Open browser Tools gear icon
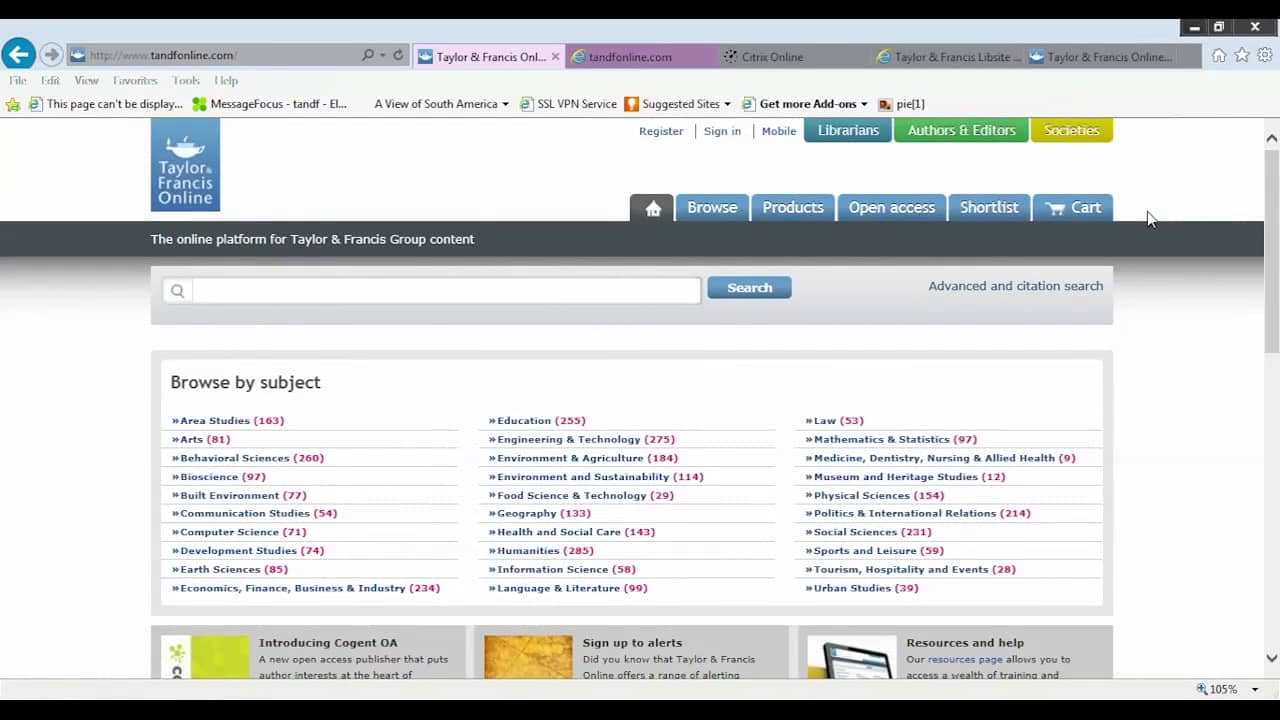The width and height of the screenshot is (1280, 720). click(x=1265, y=55)
